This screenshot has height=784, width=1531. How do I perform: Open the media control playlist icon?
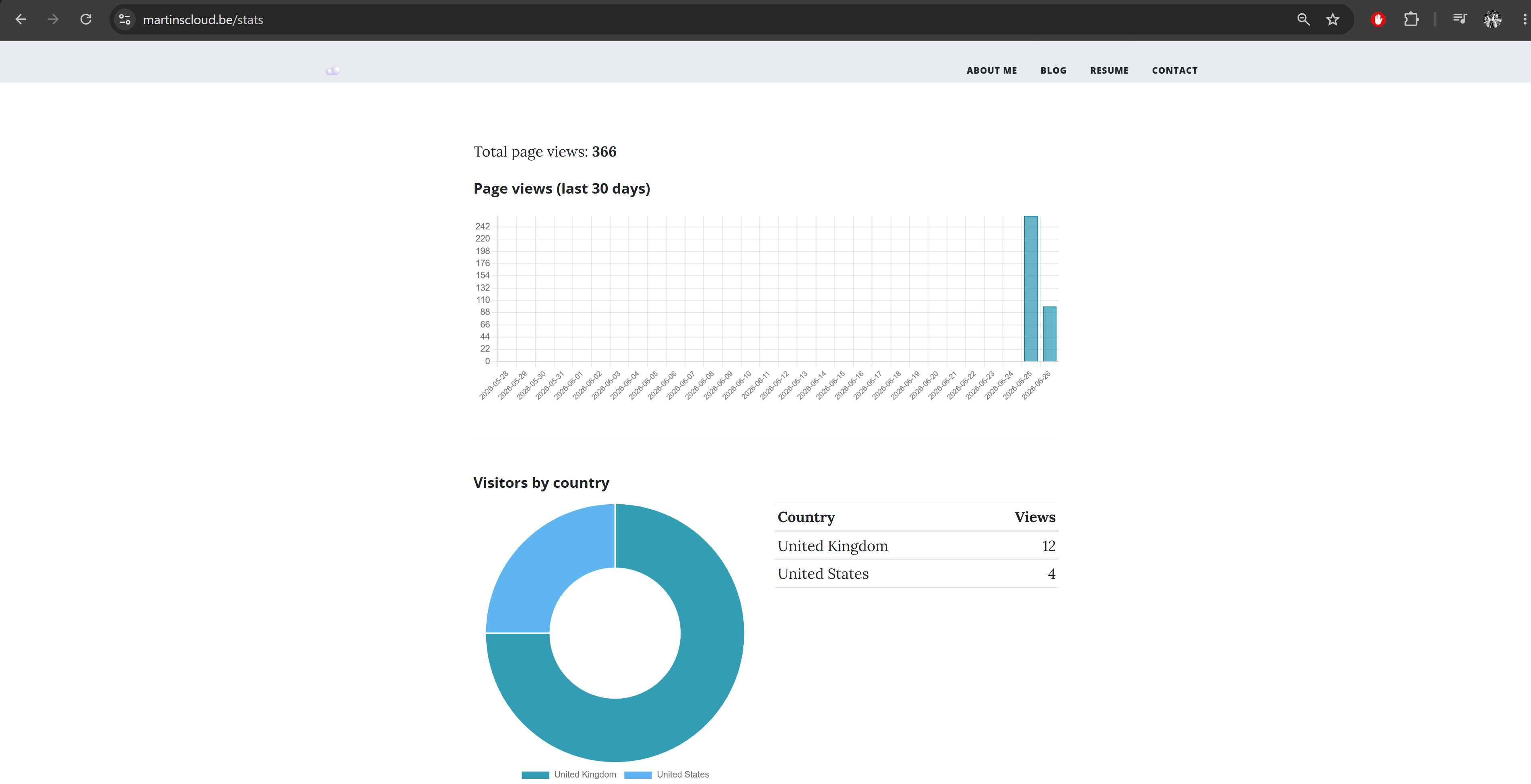[x=1460, y=20]
